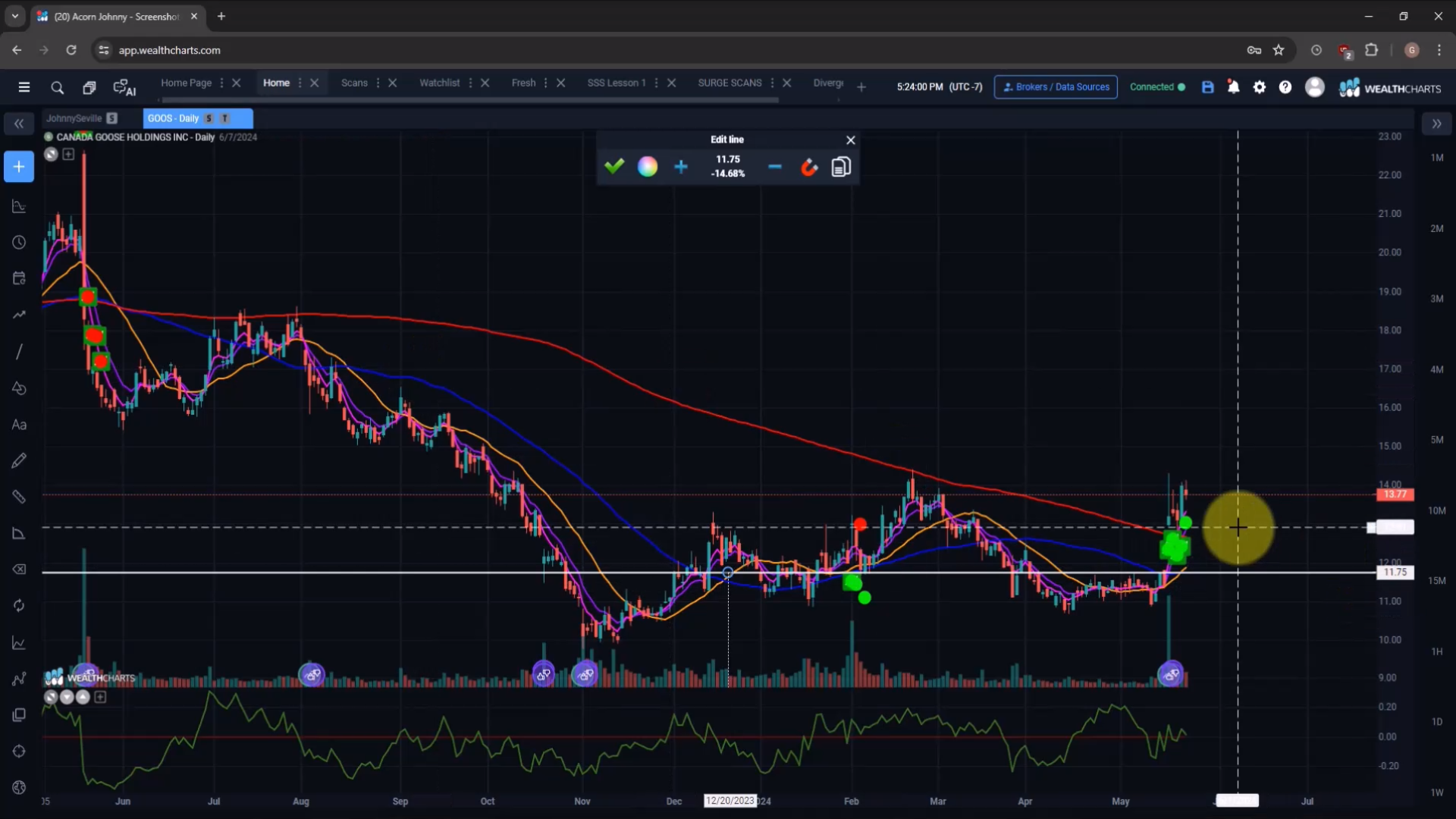The height and width of the screenshot is (819, 1456).
Task: Open the notifications bell
Action: pos(1234,87)
